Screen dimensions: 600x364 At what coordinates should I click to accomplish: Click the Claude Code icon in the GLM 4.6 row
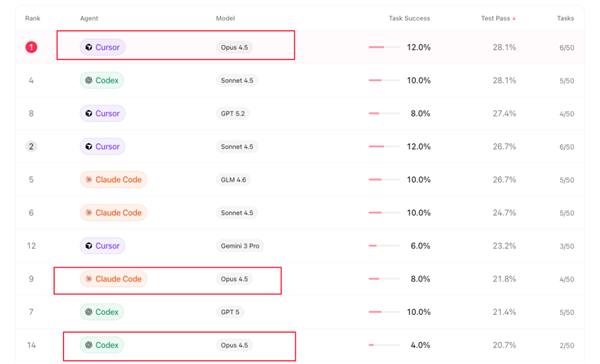(89, 180)
